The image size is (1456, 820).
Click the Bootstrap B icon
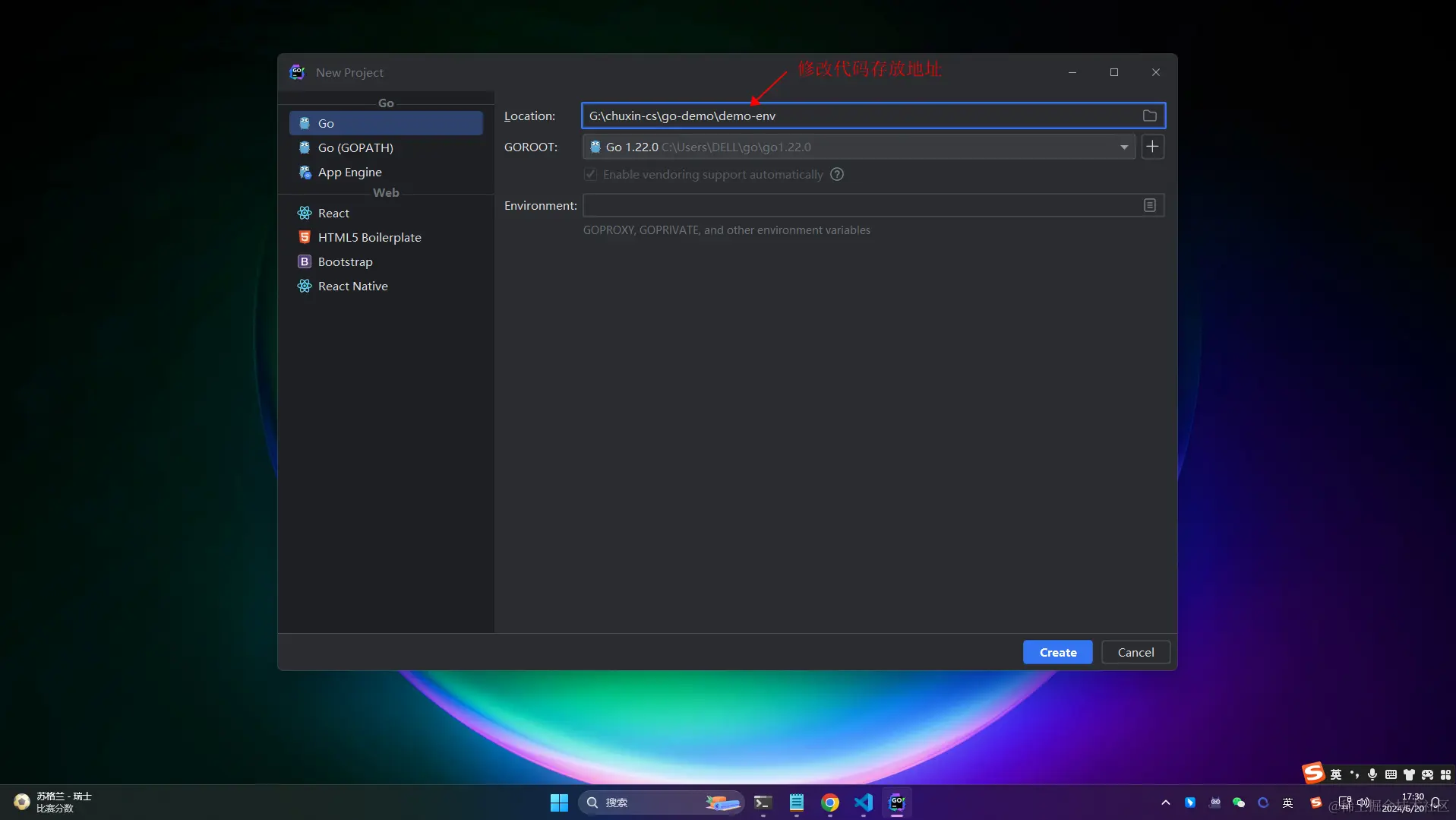(305, 261)
